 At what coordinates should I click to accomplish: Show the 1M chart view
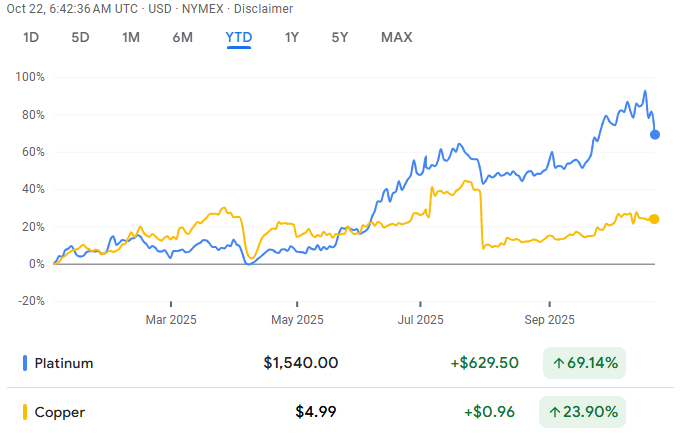(x=131, y=38)
